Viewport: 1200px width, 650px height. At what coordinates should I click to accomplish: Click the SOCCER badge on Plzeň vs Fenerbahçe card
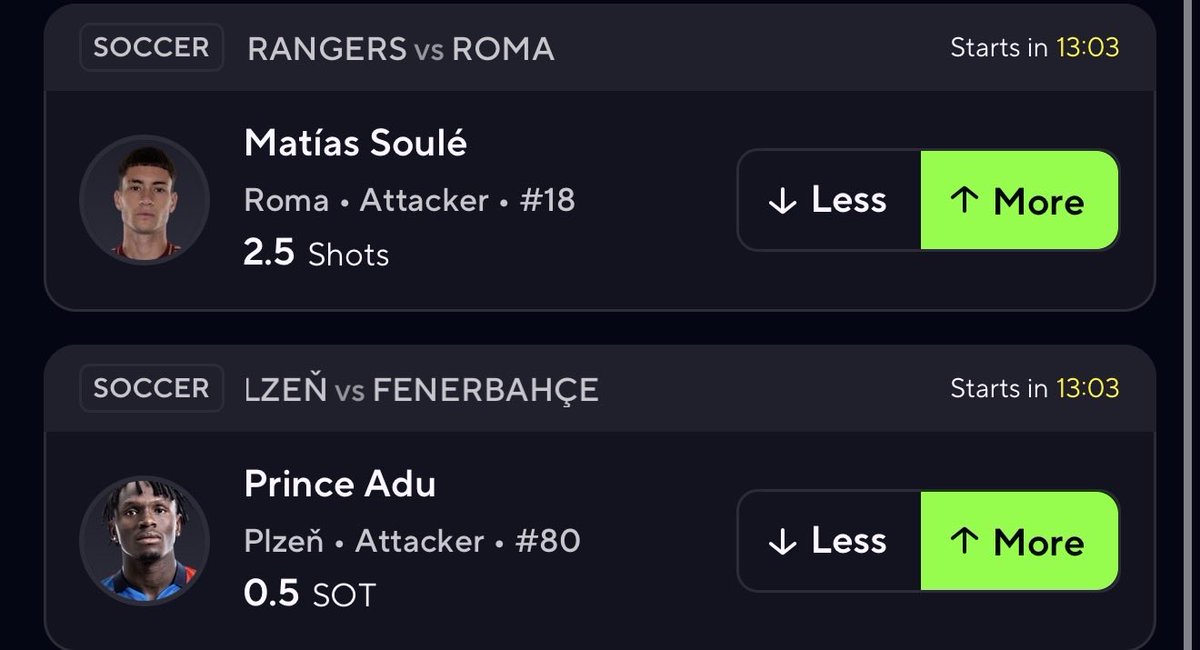(x=151, y=389)
